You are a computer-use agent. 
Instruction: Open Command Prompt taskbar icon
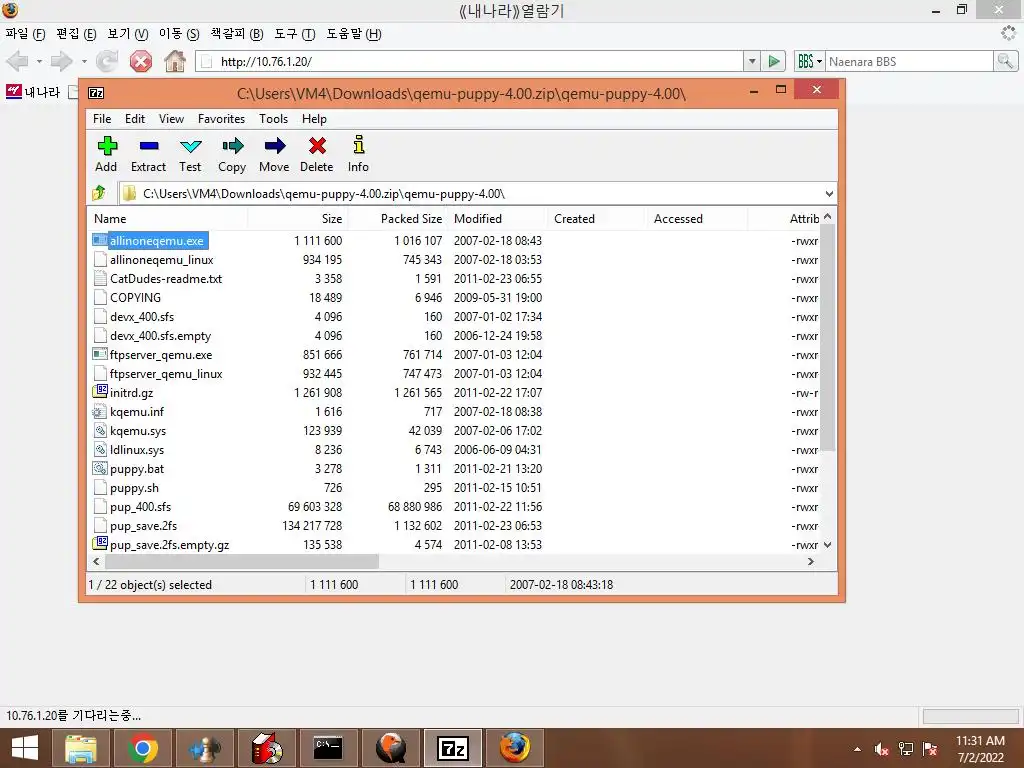[x=328, y=748]
